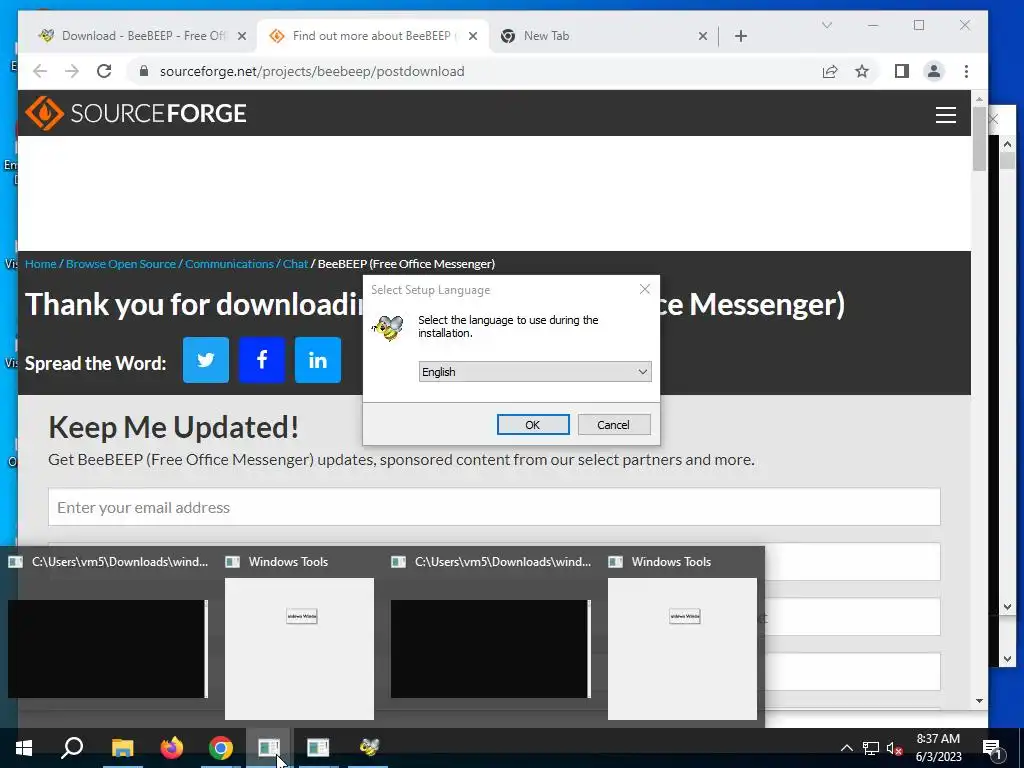Select first Windows Tools preview thumbnail

tap(299, 648)
